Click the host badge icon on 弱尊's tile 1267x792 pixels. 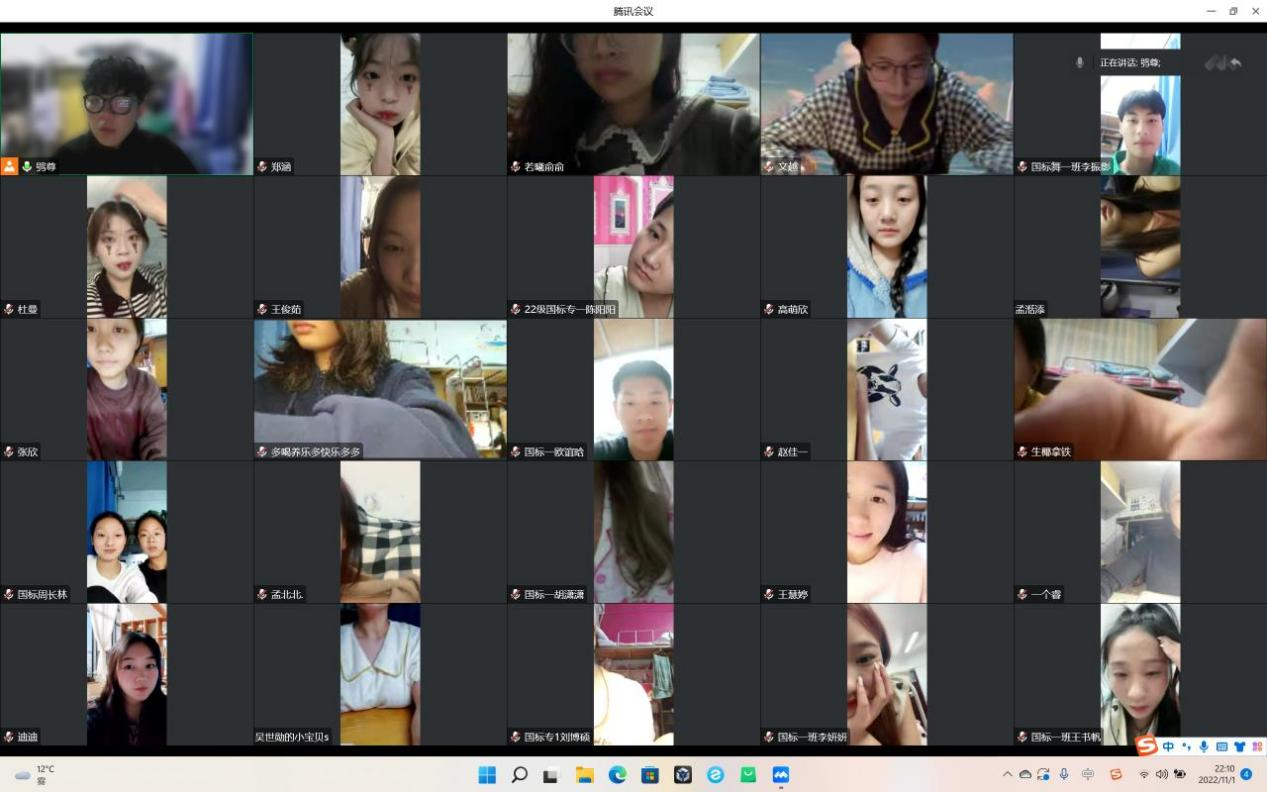tap(9, 167)
